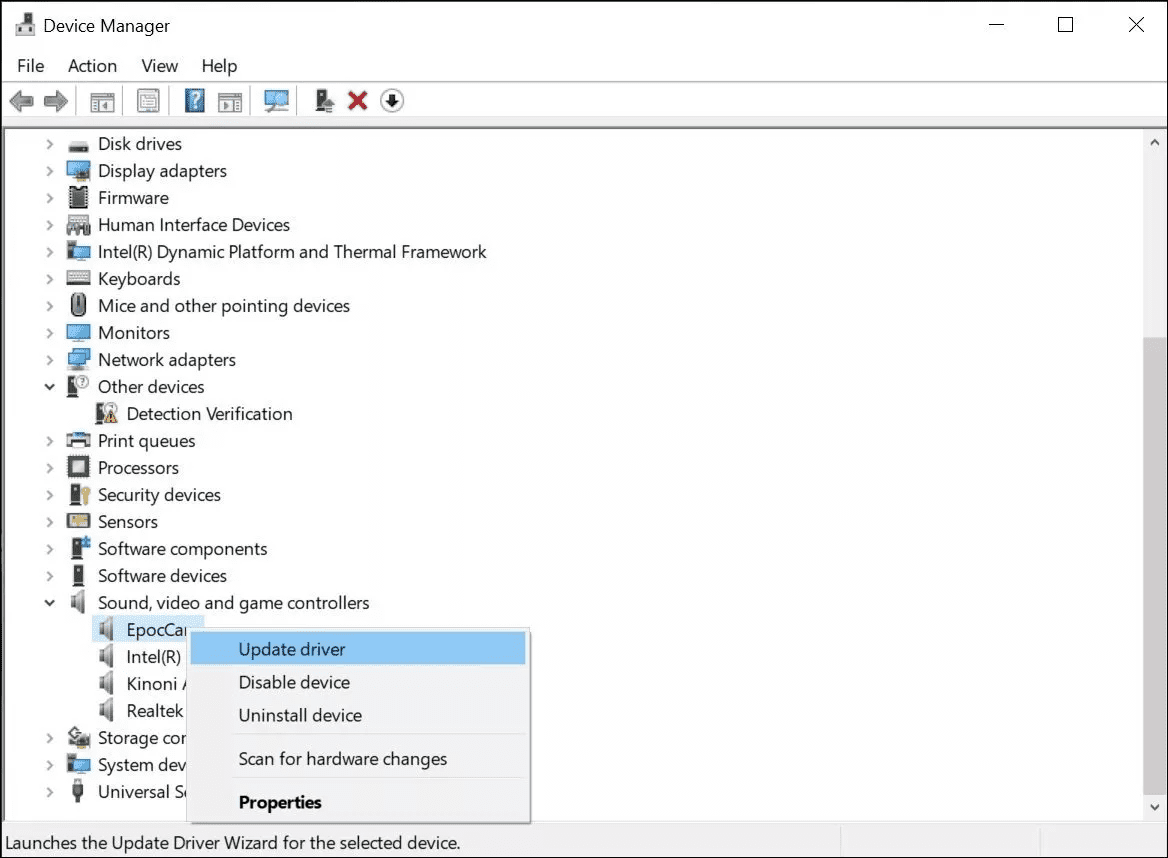This screenshot has width=1168, height=858.
Task: Click the Scan for hardware changes monitor icon
Action: pos(276,101)
